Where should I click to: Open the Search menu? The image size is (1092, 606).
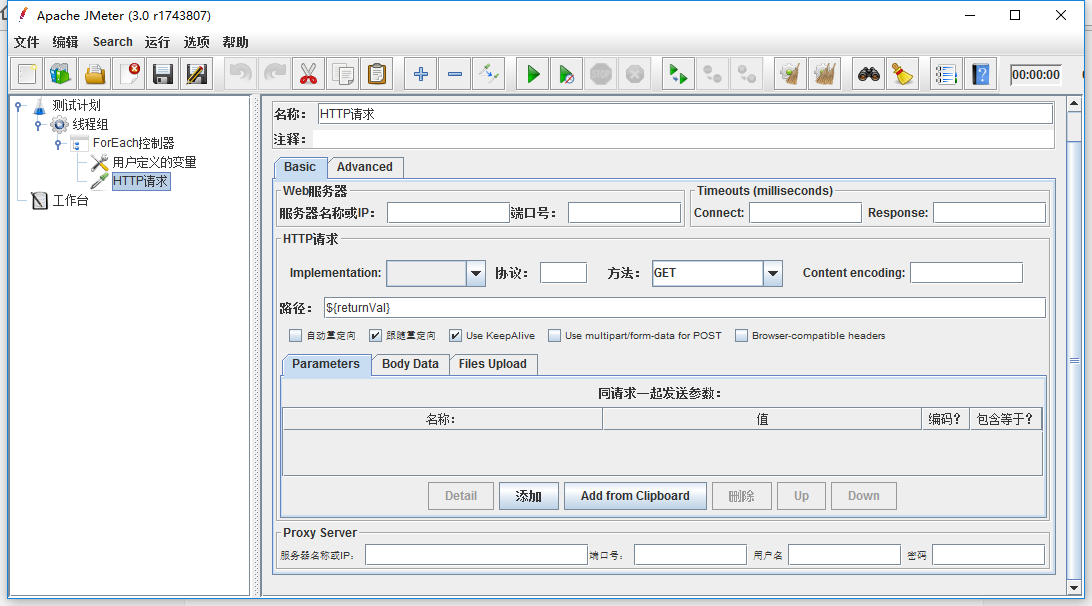coord(113,42)
